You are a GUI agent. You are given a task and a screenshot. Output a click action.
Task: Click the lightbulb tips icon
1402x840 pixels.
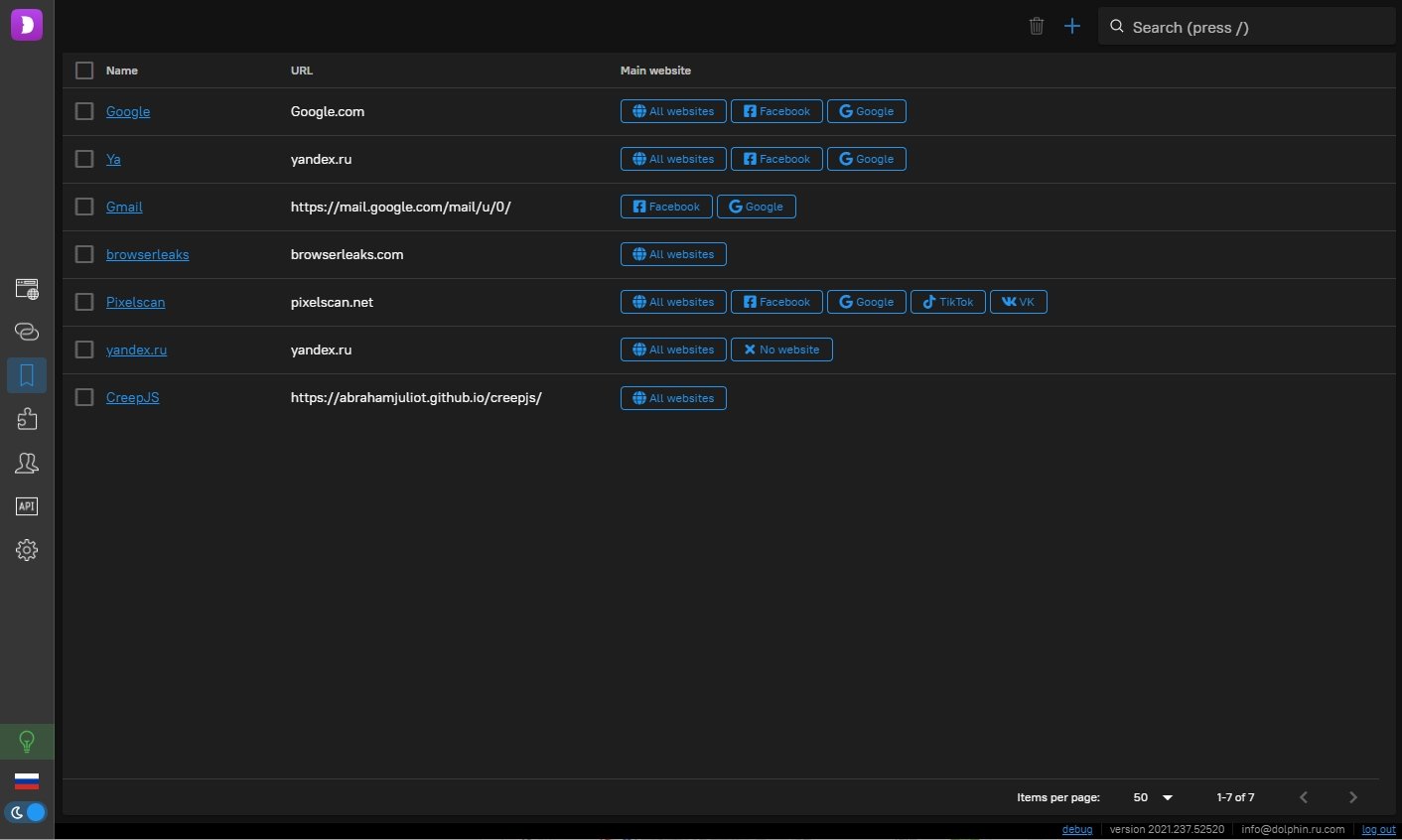(x=27, y=742)
